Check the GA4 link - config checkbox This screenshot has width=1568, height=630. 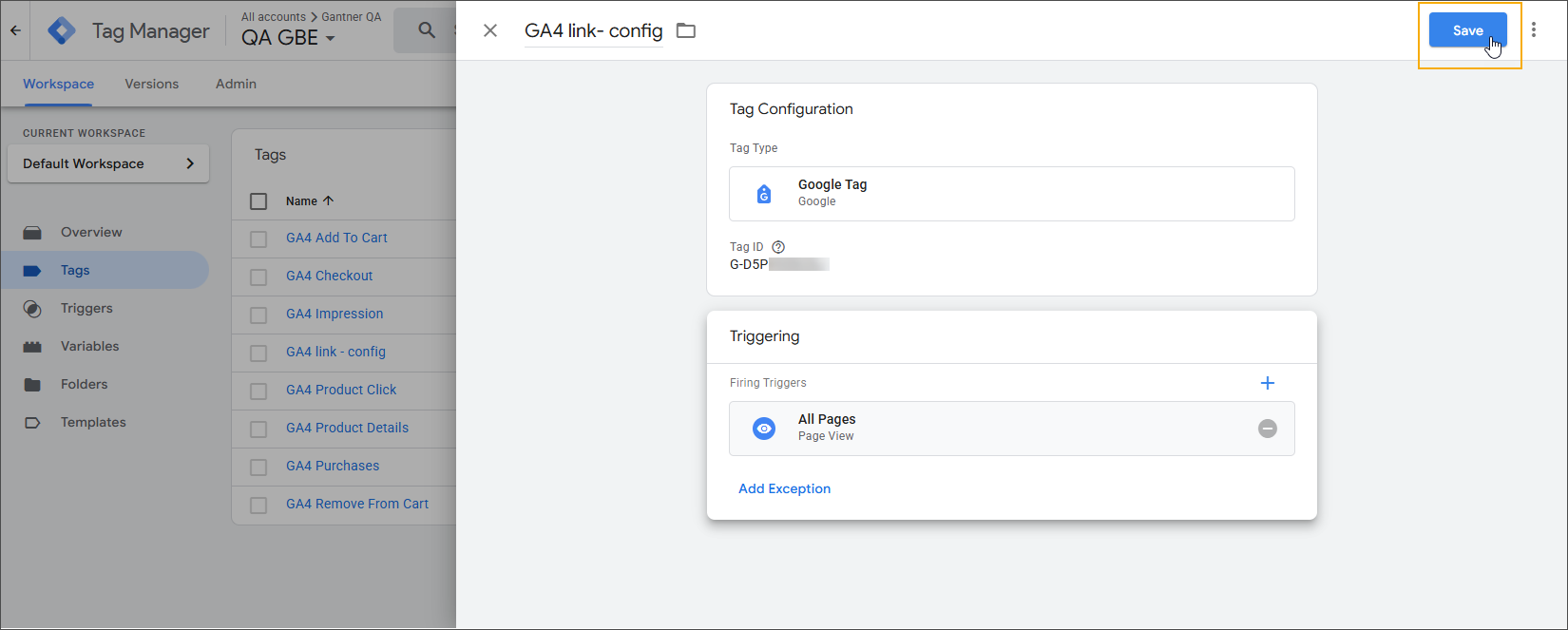coord(258,353)
